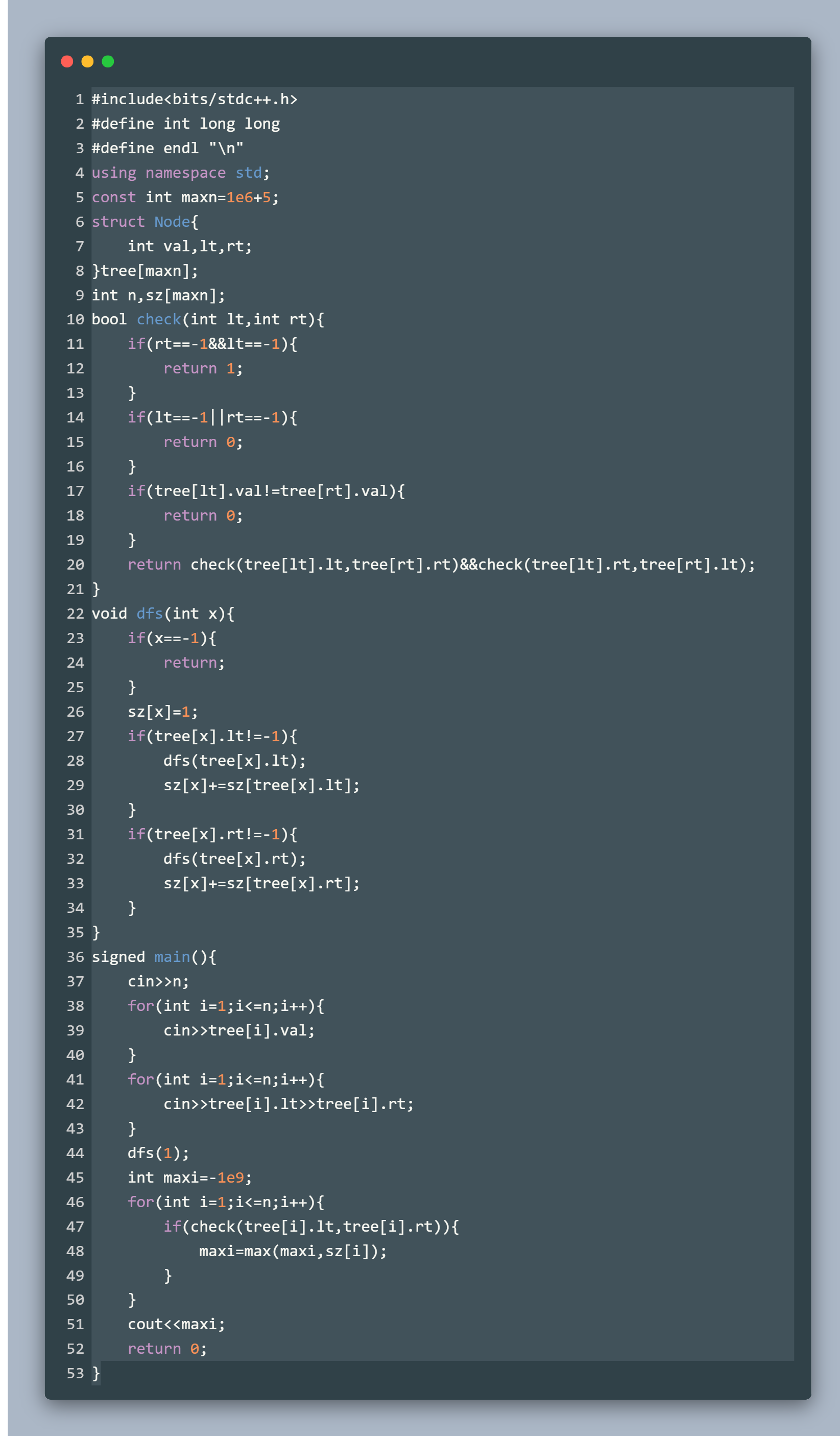The width and height of the screenshot is (840, 1436).
Task: Click the "if(lt==-1||rt==-1){" condition
Action: click(212, 417)
